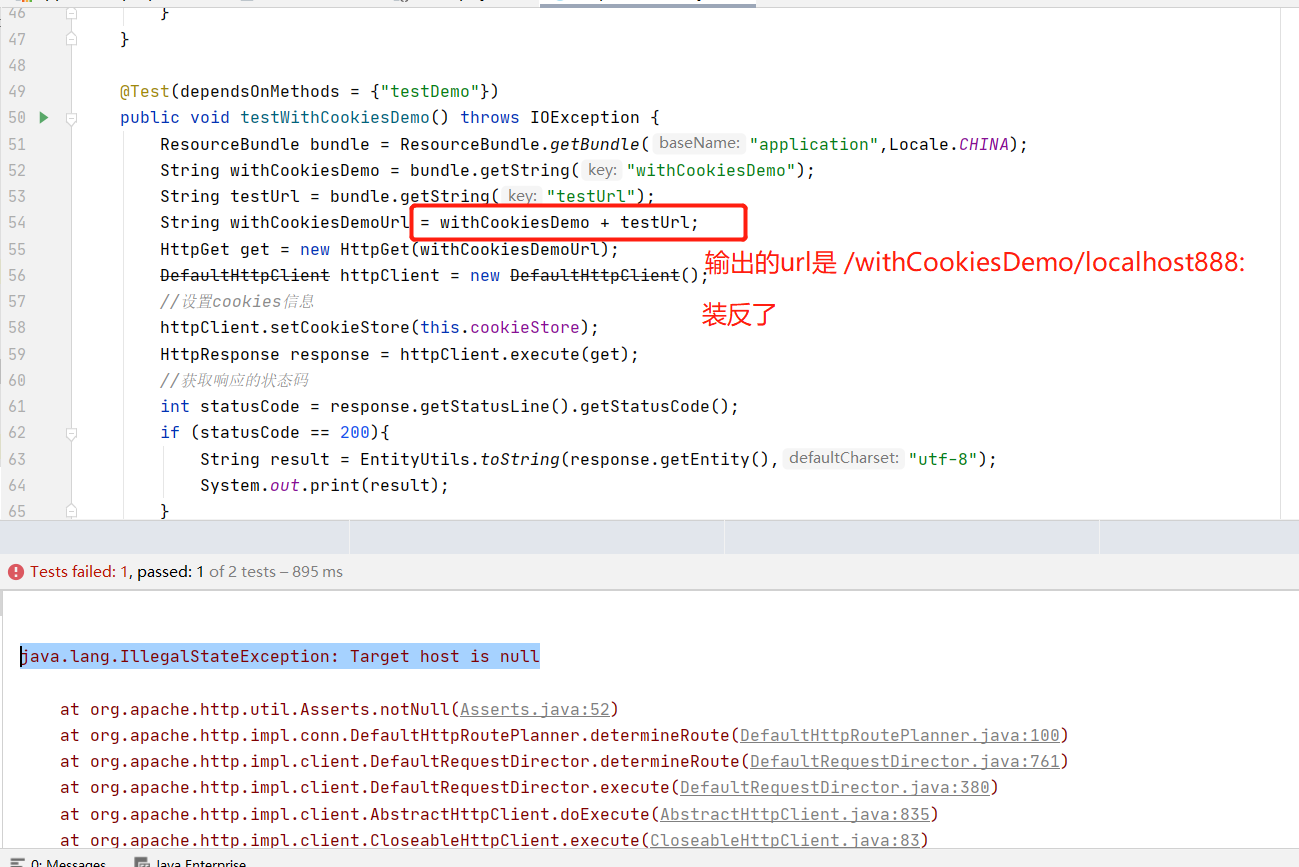Open the DefaultRequestDirector.java:761 link
The width and height of the screenshot is (1299, 867).
click(905, 761)
